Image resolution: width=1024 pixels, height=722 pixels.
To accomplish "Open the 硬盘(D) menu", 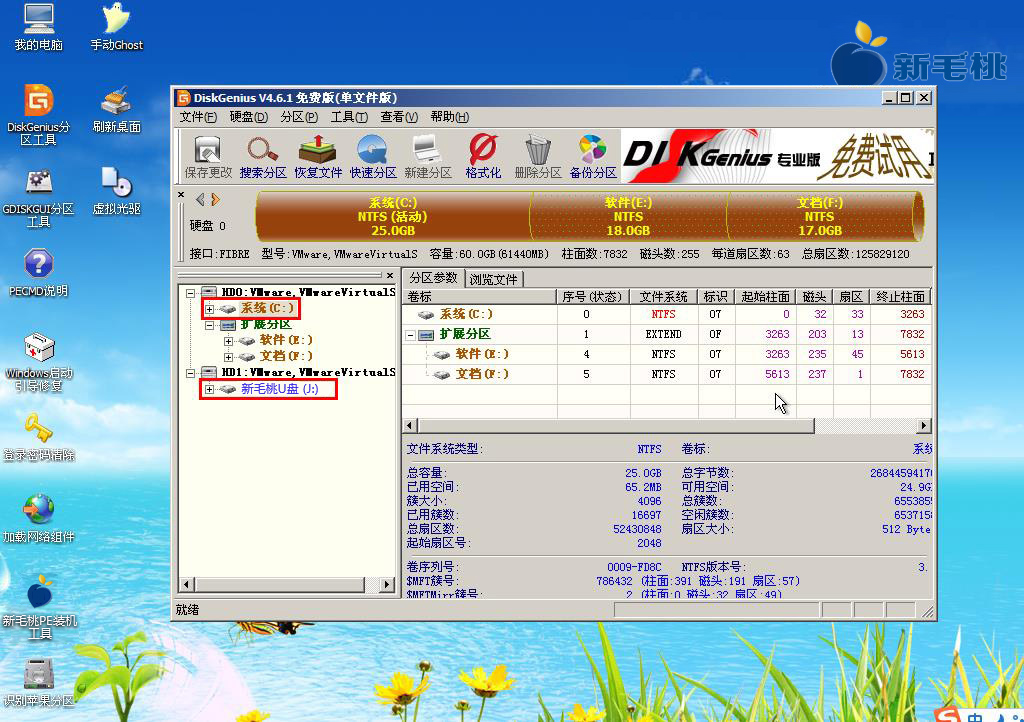I will (x=248, y=117).
